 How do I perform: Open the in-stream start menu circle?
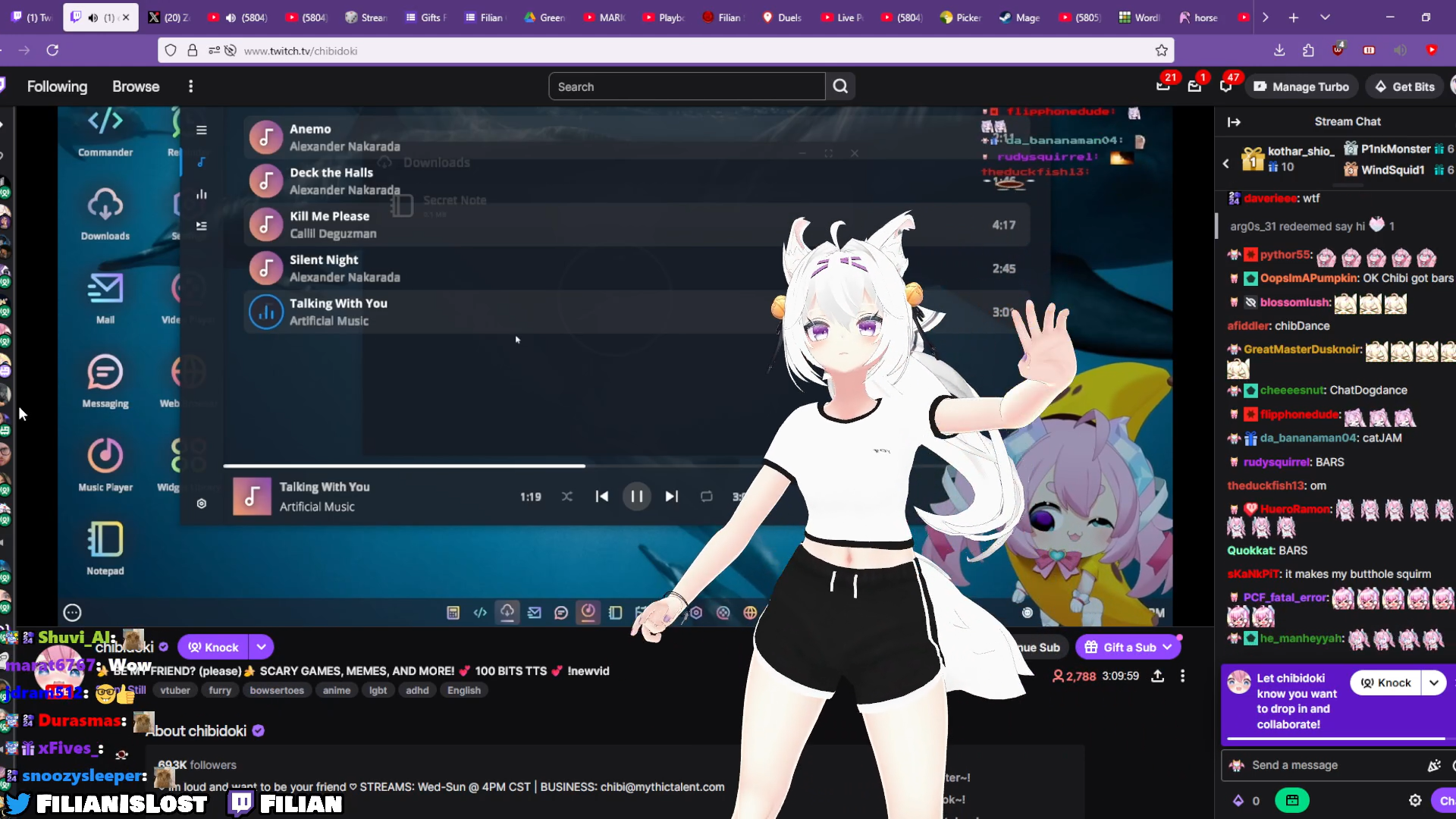[x=72, y=613]
